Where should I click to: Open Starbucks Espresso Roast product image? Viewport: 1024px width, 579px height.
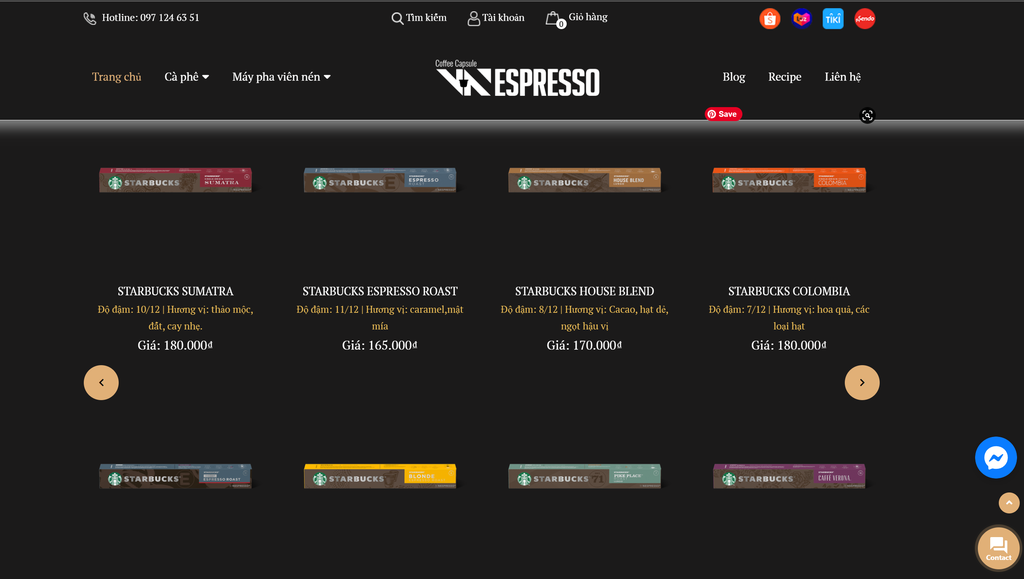click(380, 180)
